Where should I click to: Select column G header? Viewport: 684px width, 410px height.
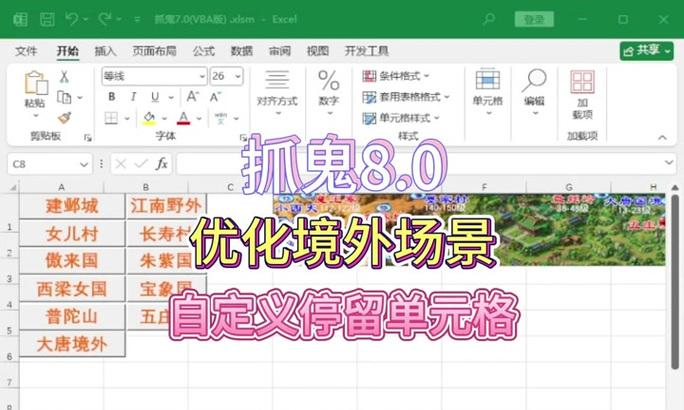click(x=569, y=187)
